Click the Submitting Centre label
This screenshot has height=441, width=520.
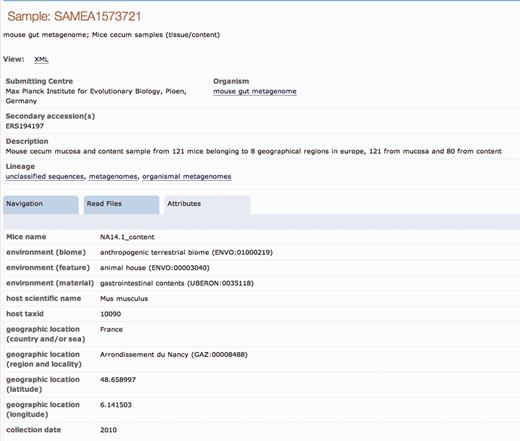39,81
